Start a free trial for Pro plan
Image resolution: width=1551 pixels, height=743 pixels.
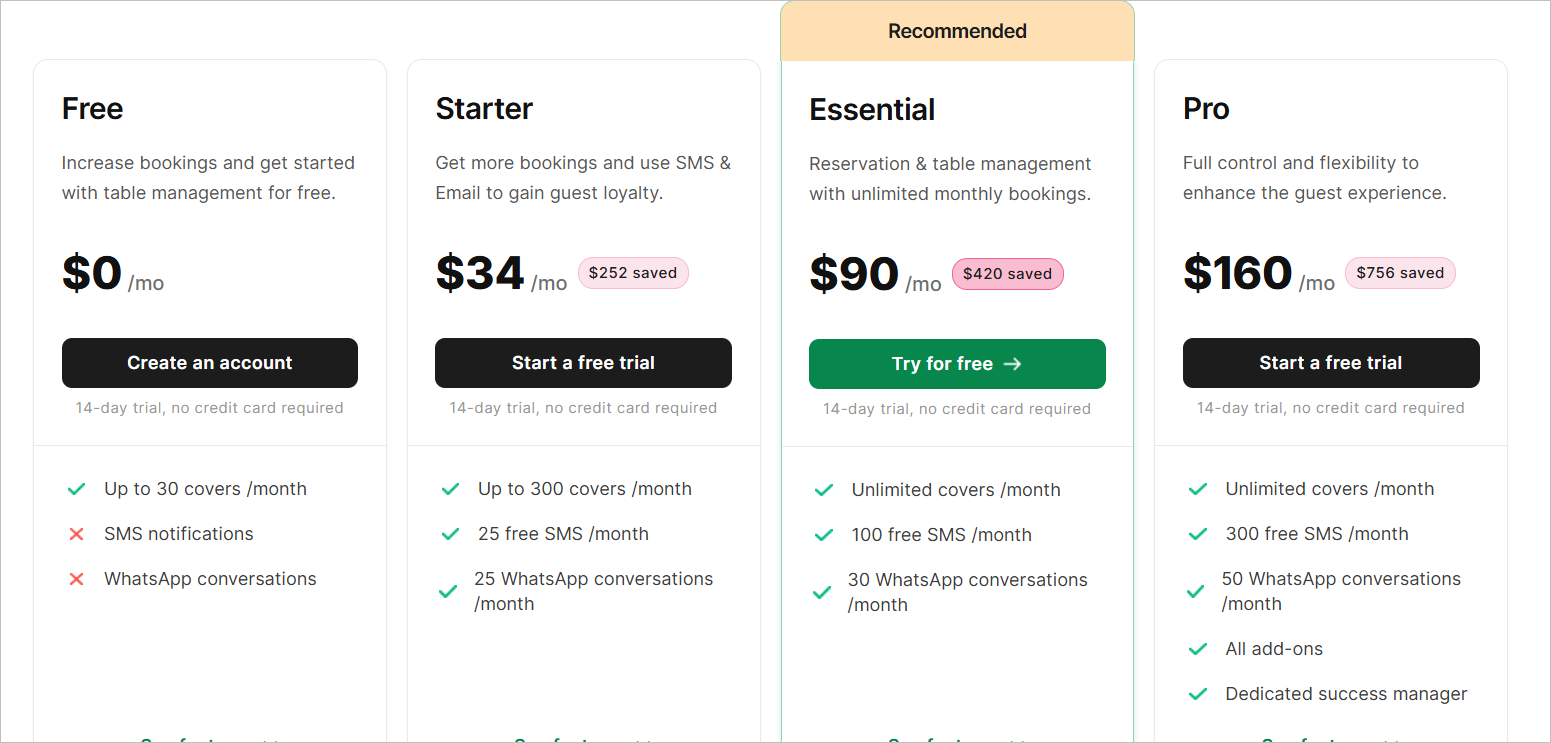pyautogui.click(x=1331, y=363)
